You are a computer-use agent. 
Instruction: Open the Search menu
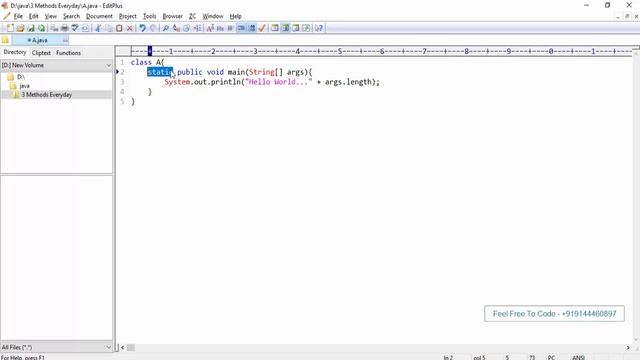[x=71, y=16]
